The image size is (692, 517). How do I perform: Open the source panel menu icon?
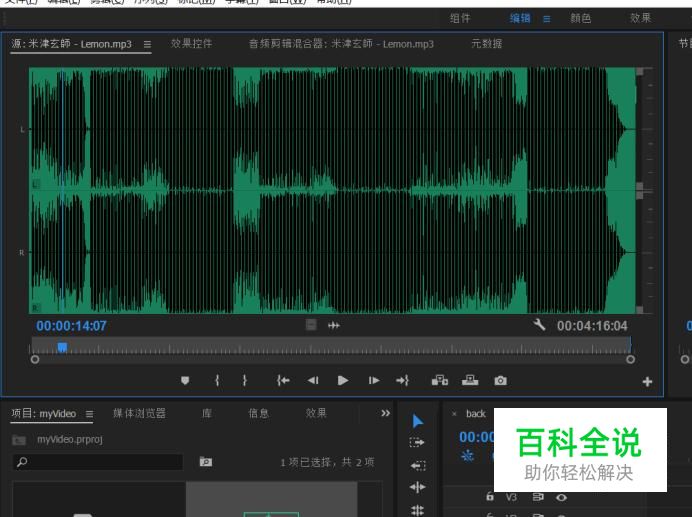[x=147, y=44]
